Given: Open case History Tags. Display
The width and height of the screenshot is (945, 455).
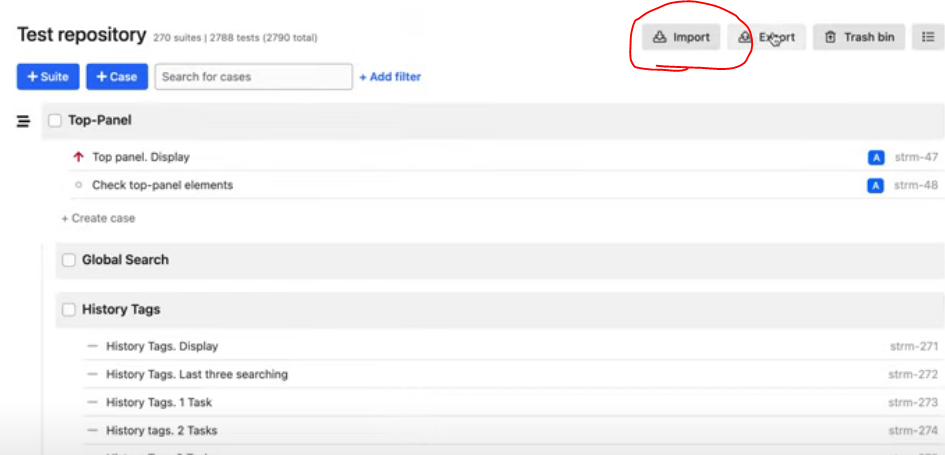Looking at the screenshot, I should (162, 347).
